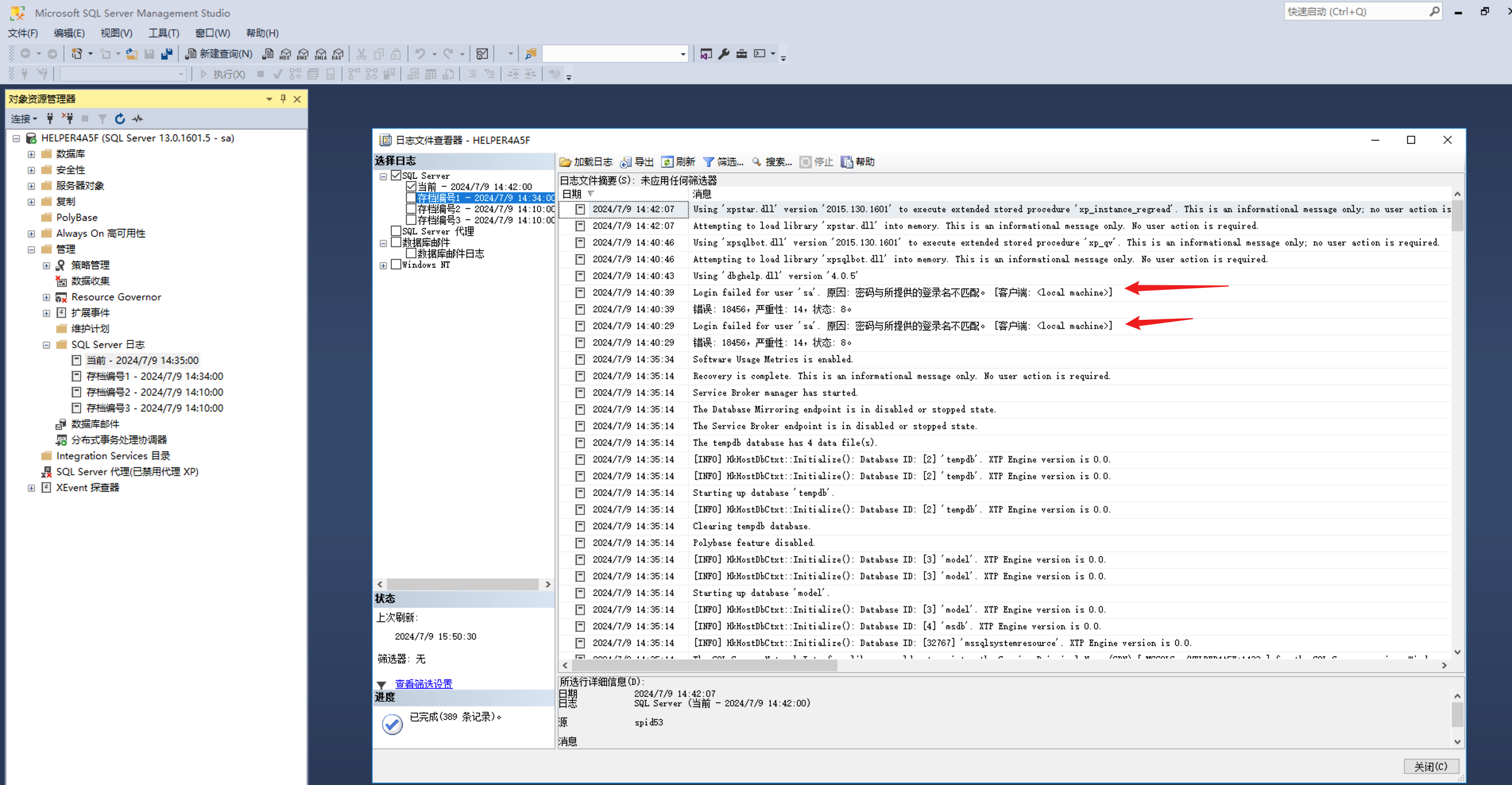Refresh Object Explorer using the refresh icon
The width and height of the screenshot is (1512, 785).
[120, 119]
